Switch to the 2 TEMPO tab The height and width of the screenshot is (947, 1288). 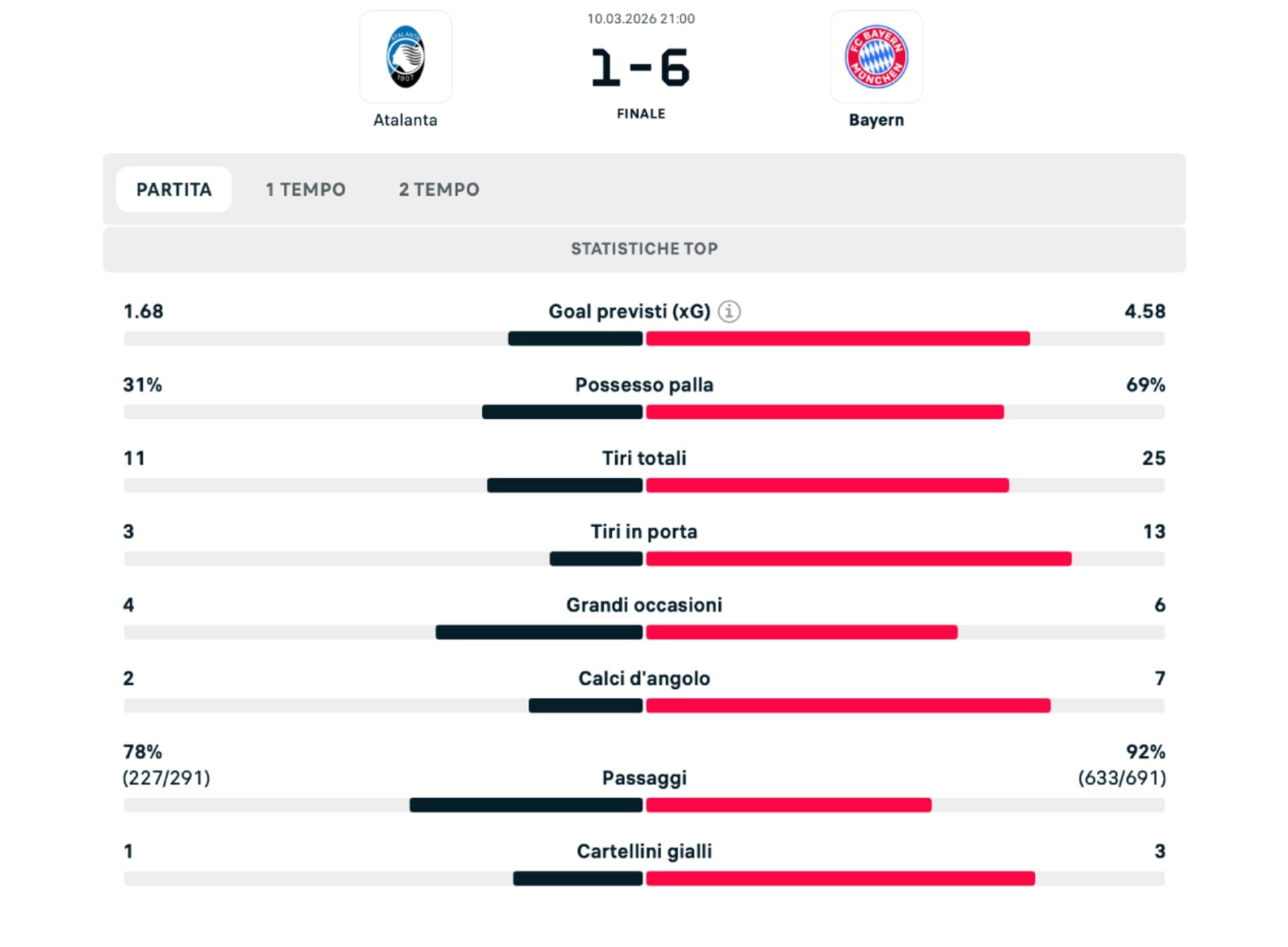[439, 190]
